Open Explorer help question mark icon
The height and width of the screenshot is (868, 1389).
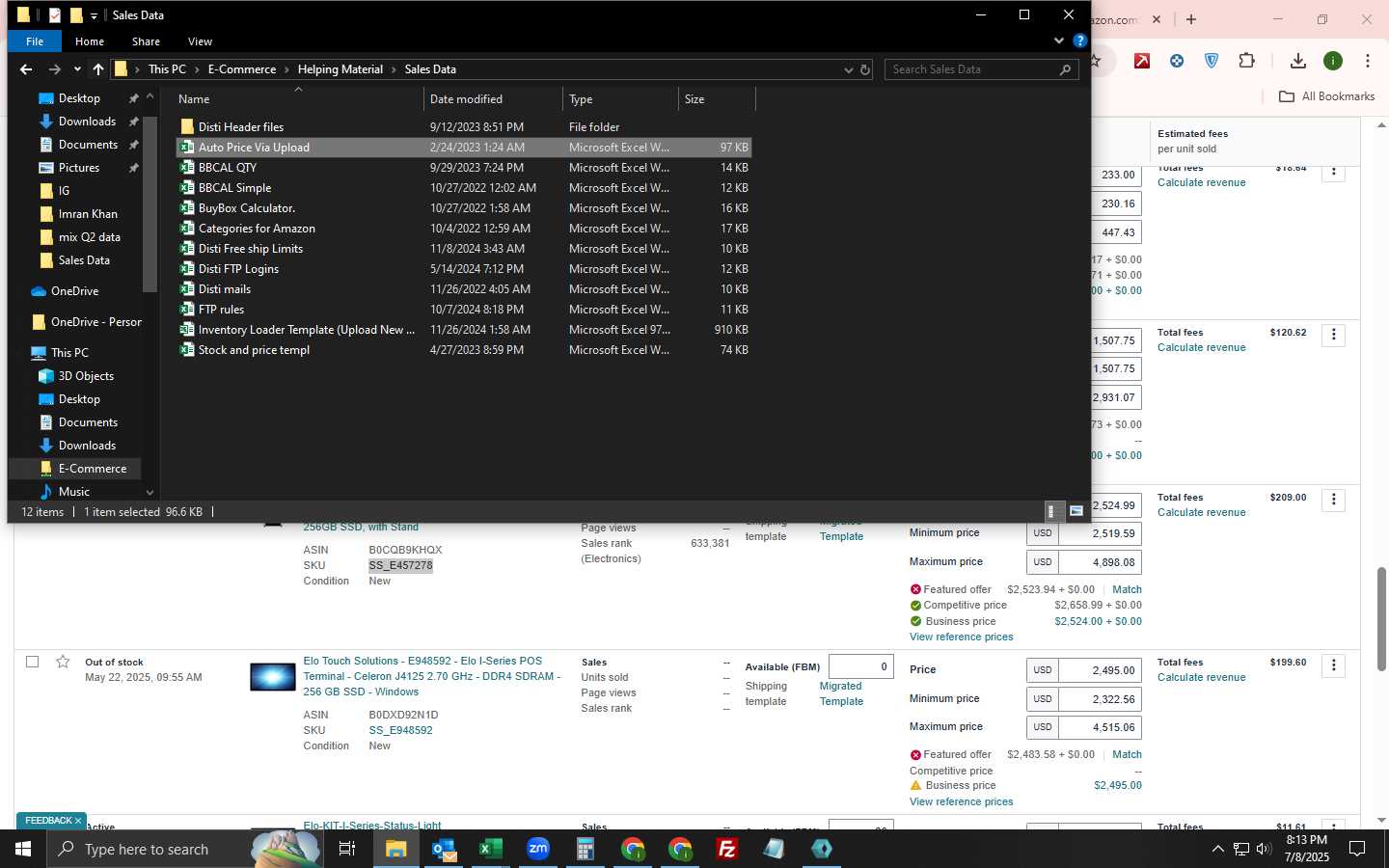1080,41
